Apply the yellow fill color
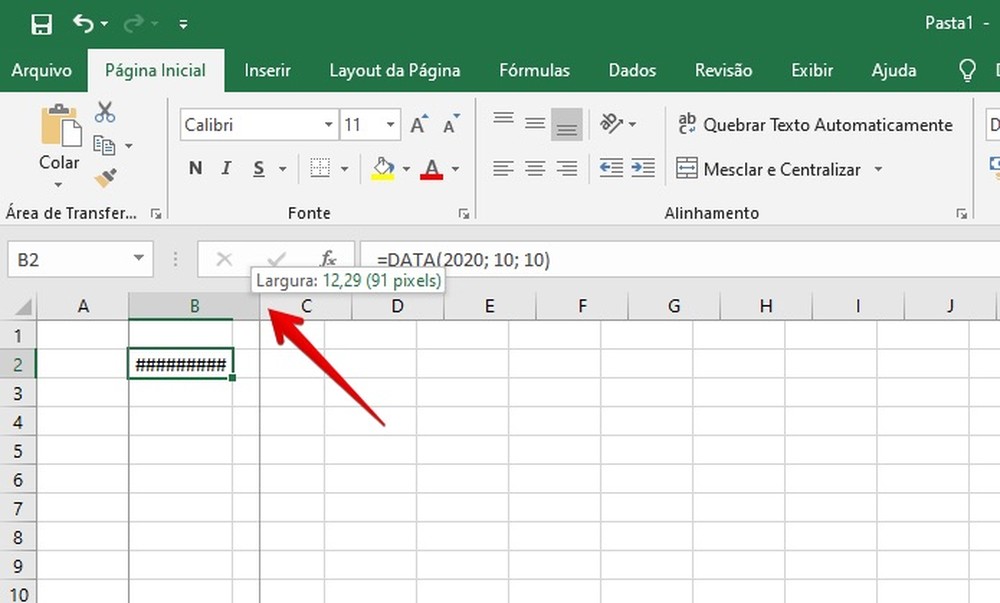1000x603 pixels. tap(383, 169)
